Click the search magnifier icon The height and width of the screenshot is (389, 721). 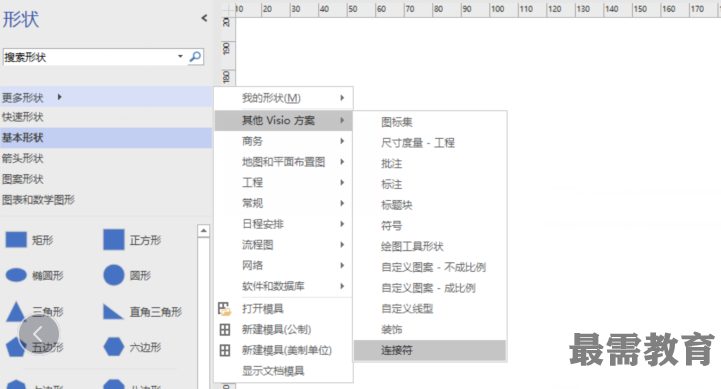click(x=195, y=57)
